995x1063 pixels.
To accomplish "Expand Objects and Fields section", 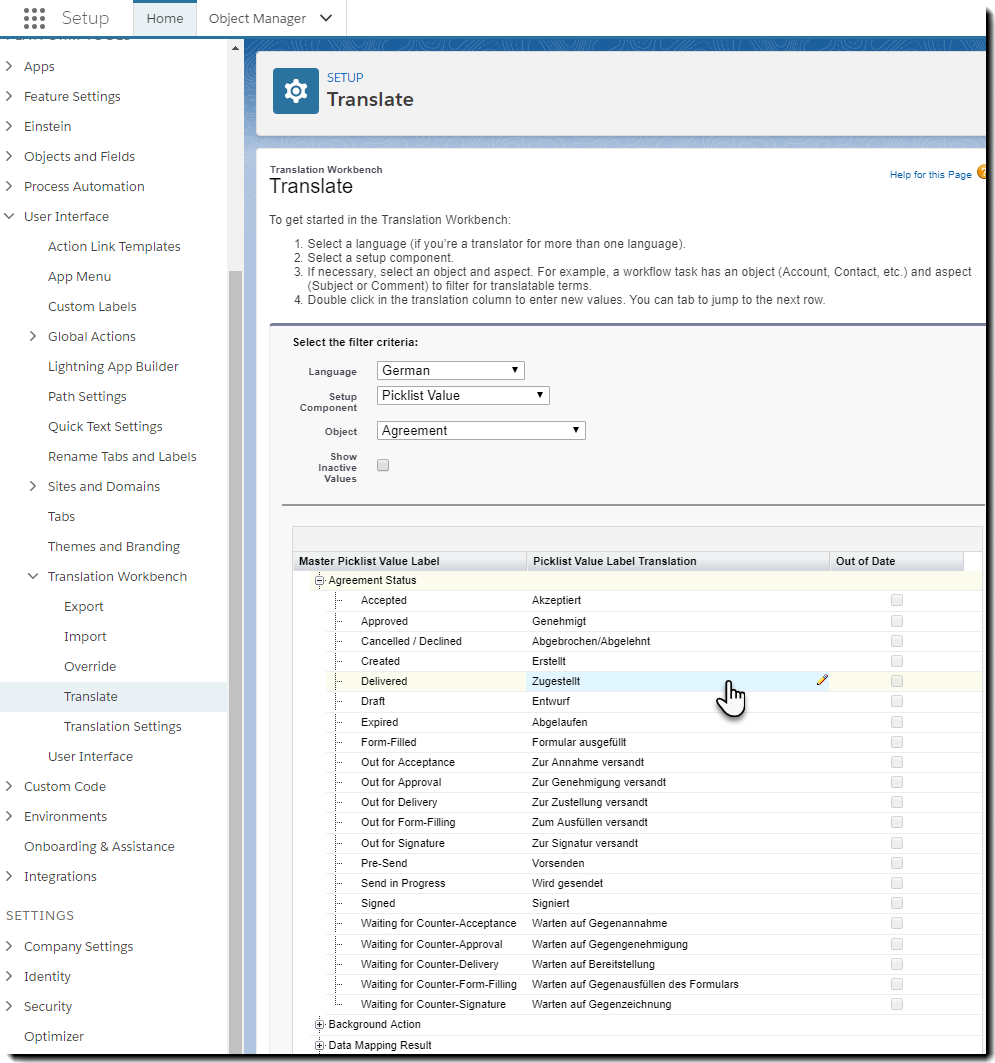I will [9, 156].
